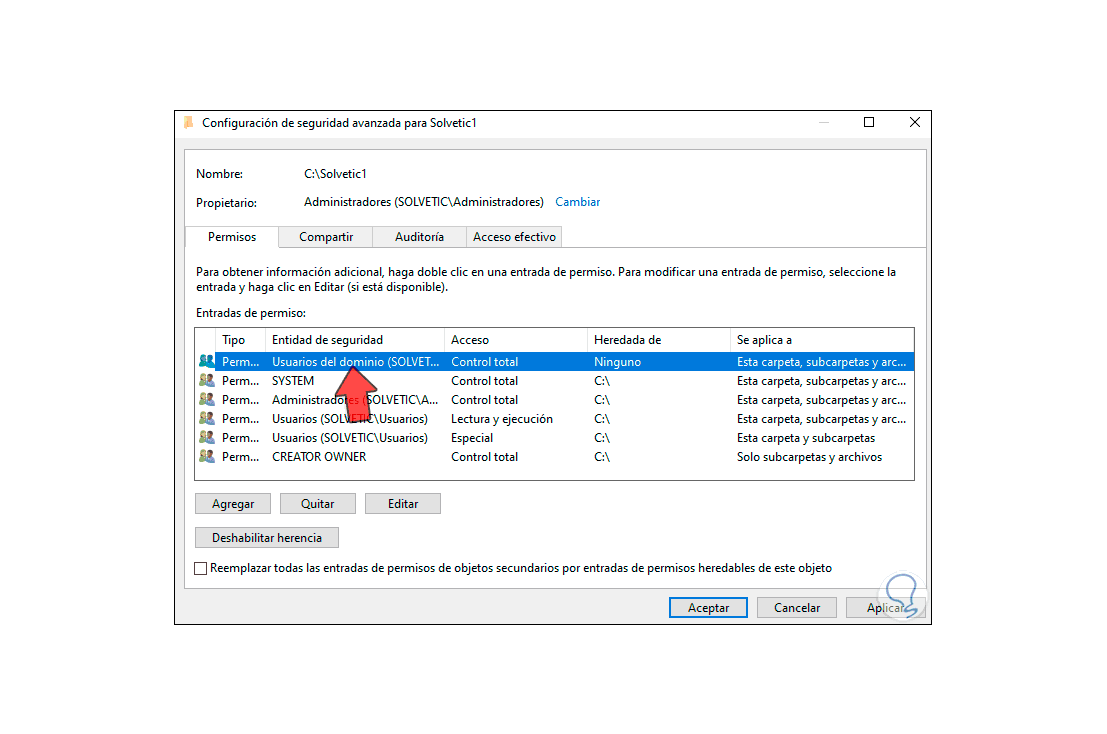The width and height of the screenshot is (1107, 734).
Task: Open the Auditoría tab
Action: pyautogui.click(x=418, y=237)
